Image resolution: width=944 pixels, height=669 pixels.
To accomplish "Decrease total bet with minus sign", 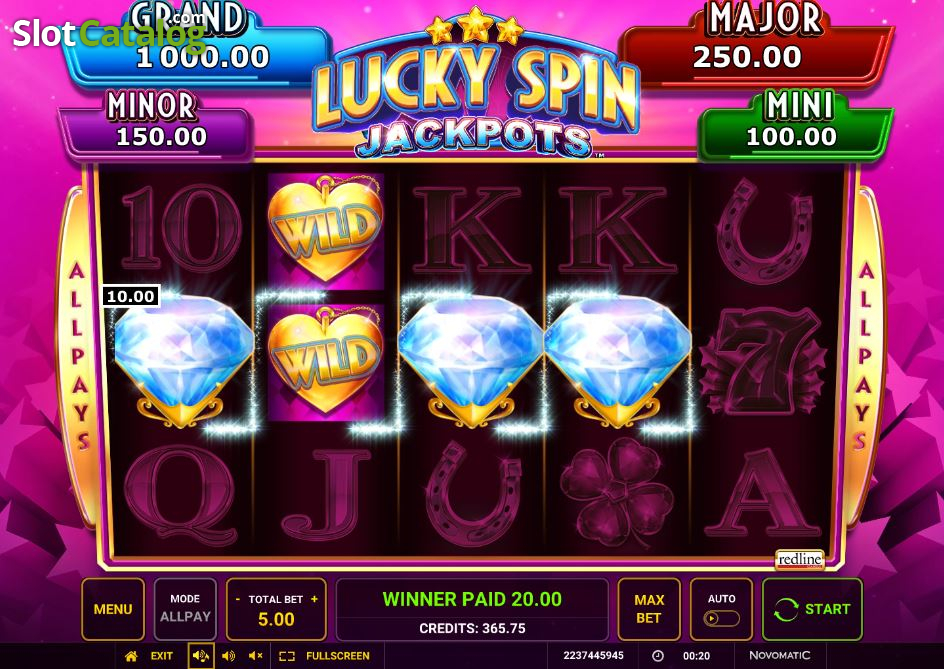I will pyautogui.click(x=238, y=599).
